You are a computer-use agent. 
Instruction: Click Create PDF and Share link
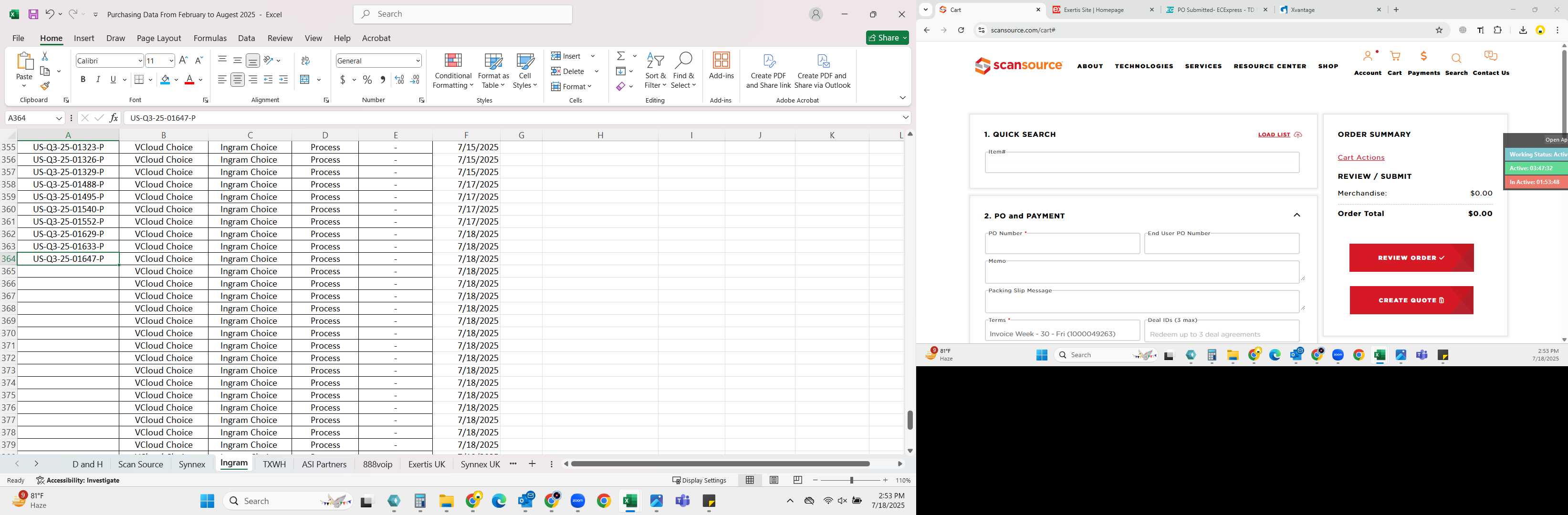click(768, 71)
